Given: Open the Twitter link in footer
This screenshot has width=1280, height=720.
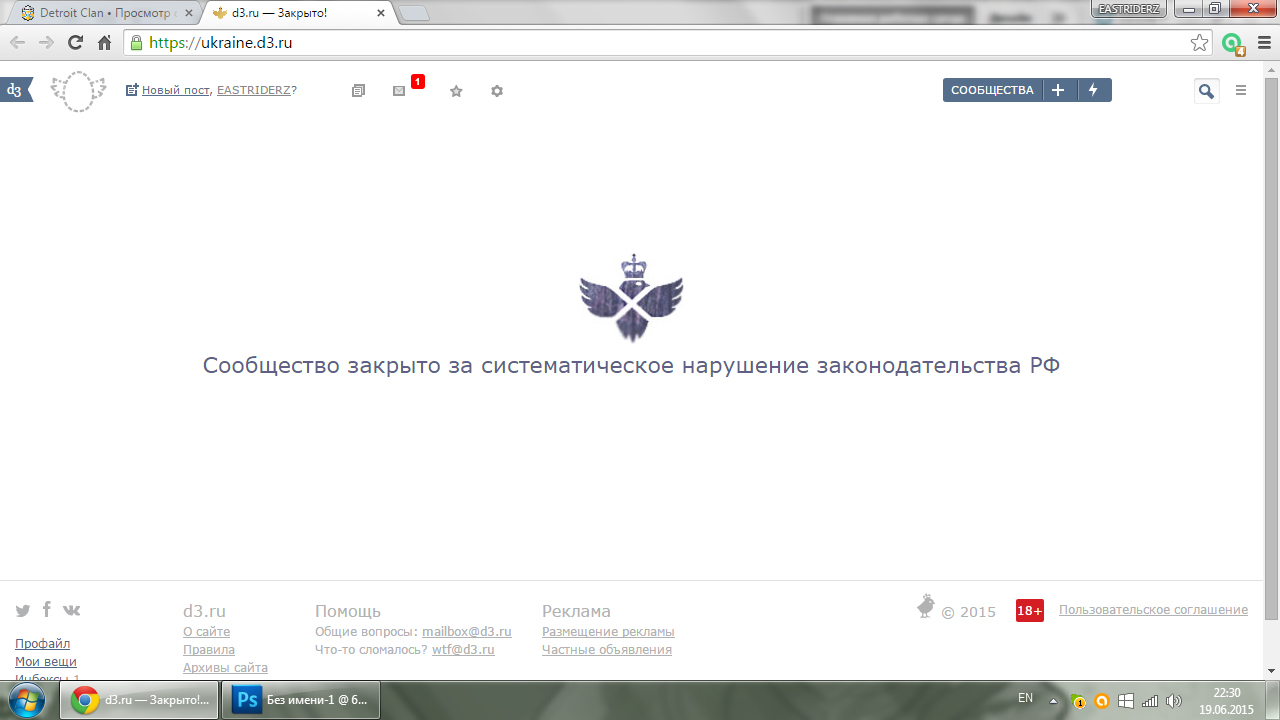Looking at the screenshot, I should pyautogui.click(x=23, y=610).
